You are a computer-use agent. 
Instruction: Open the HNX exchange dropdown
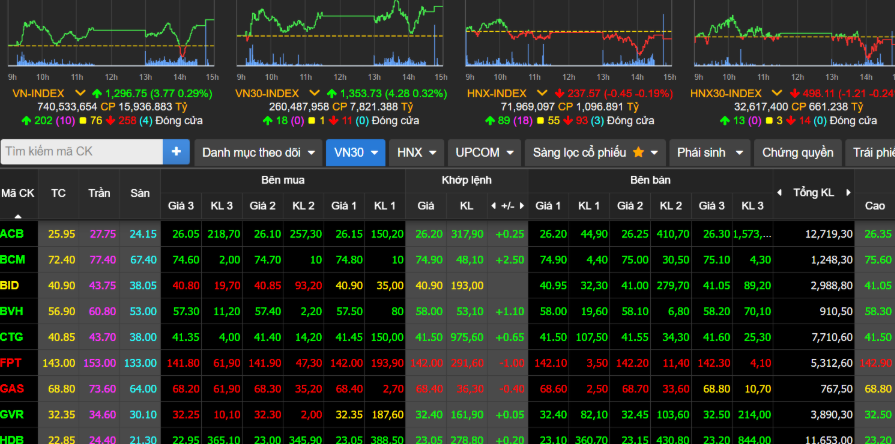(416, 152)
